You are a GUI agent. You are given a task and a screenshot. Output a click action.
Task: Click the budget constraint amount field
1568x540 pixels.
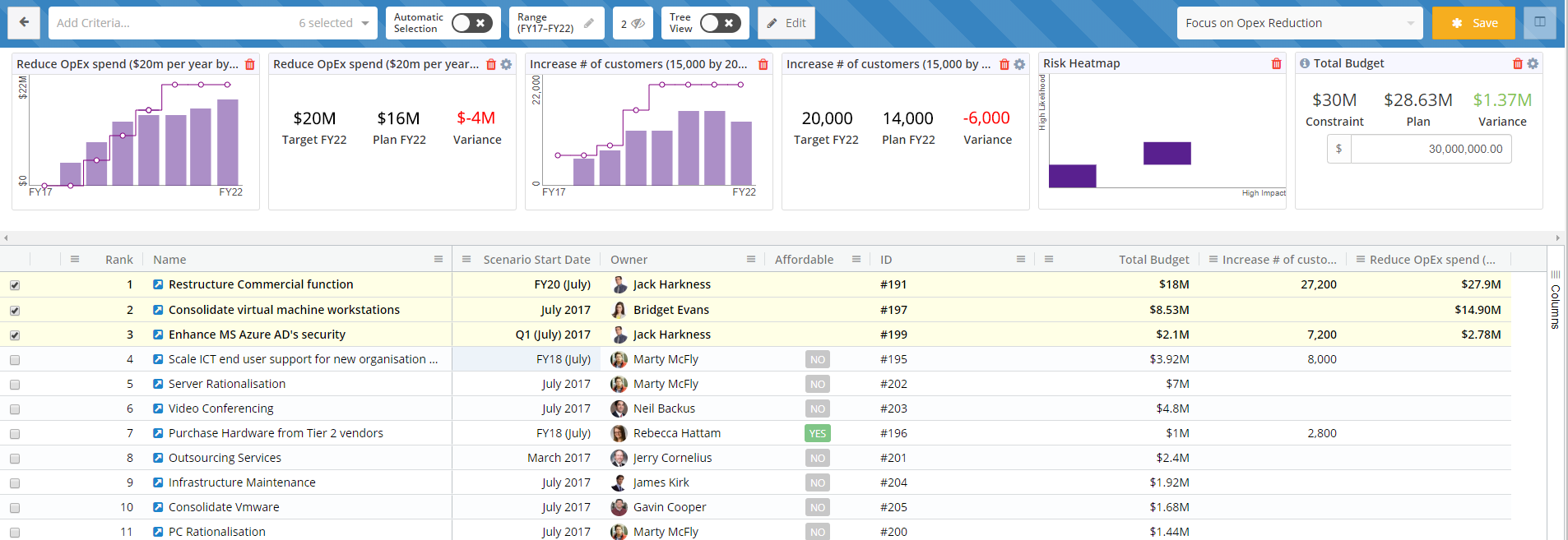[1430, 149]
